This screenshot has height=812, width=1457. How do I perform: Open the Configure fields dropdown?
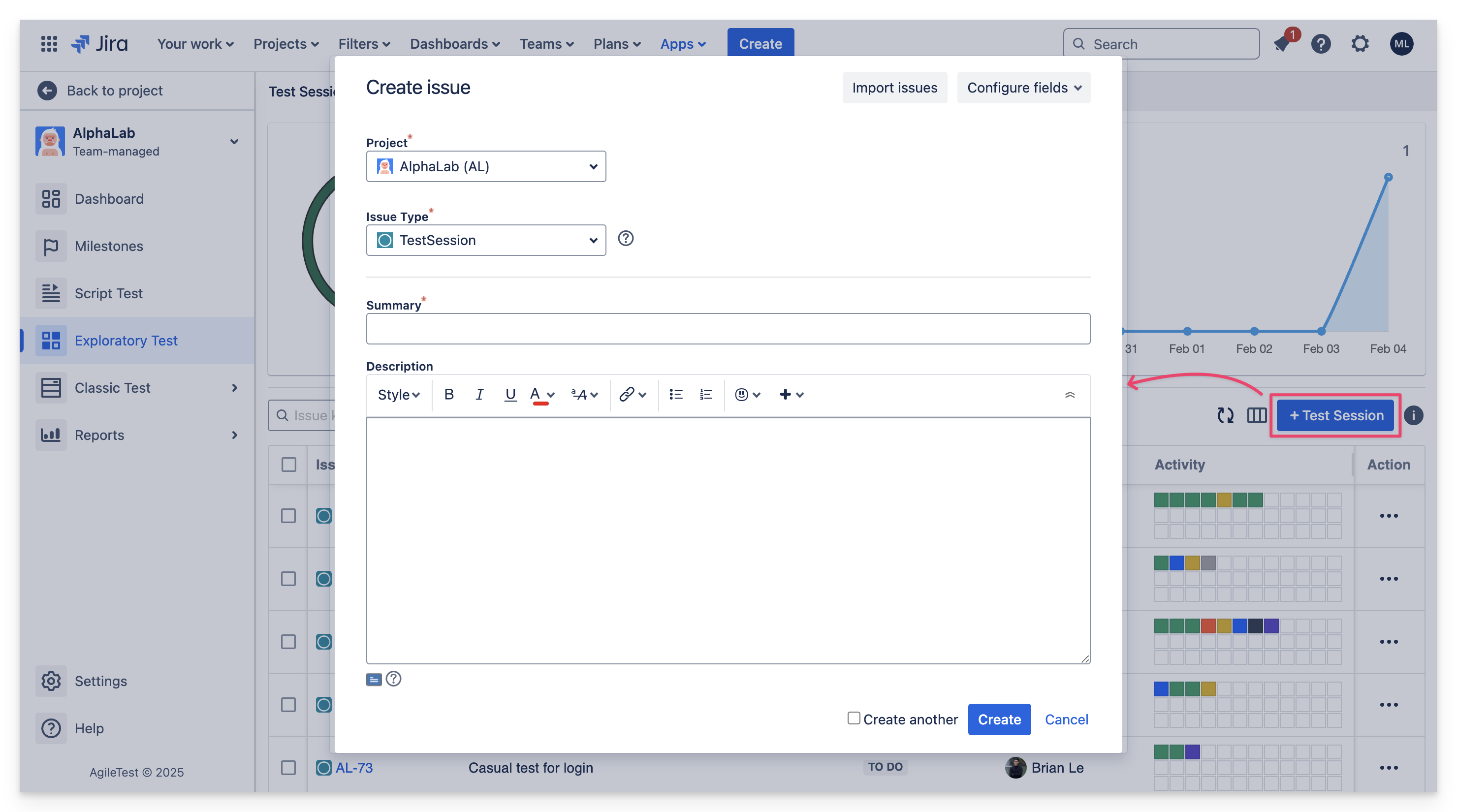click(x=1024, y=88)
